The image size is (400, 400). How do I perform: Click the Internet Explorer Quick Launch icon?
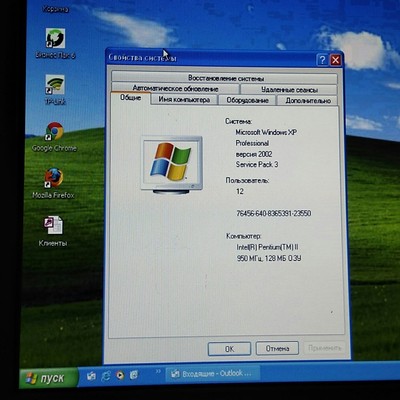pos(106,376)
